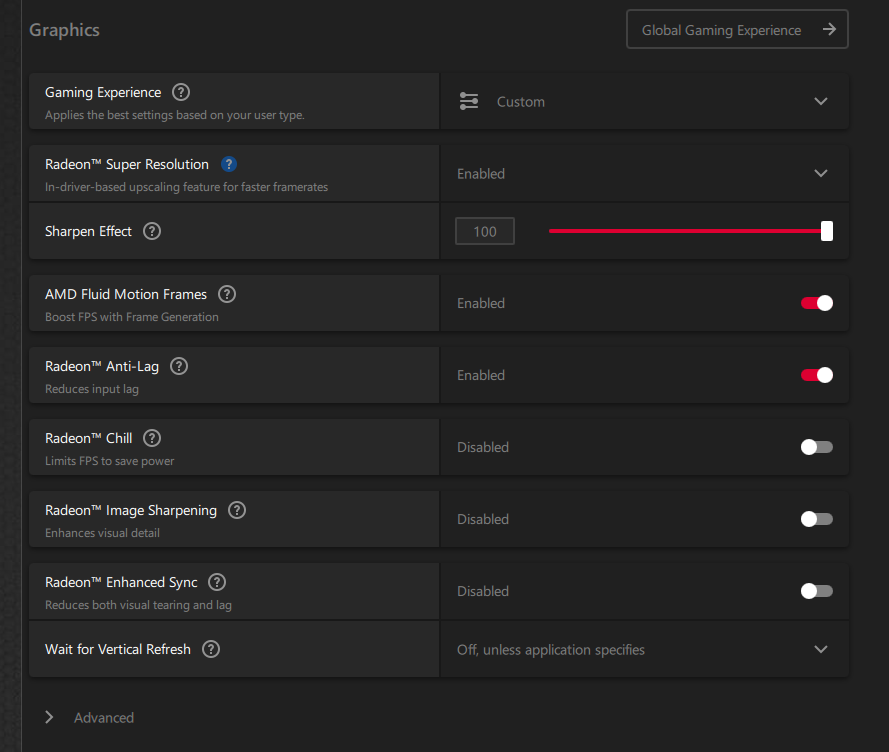
Task: Open help for Gaming Experience
Action: [x=181, y=92]
